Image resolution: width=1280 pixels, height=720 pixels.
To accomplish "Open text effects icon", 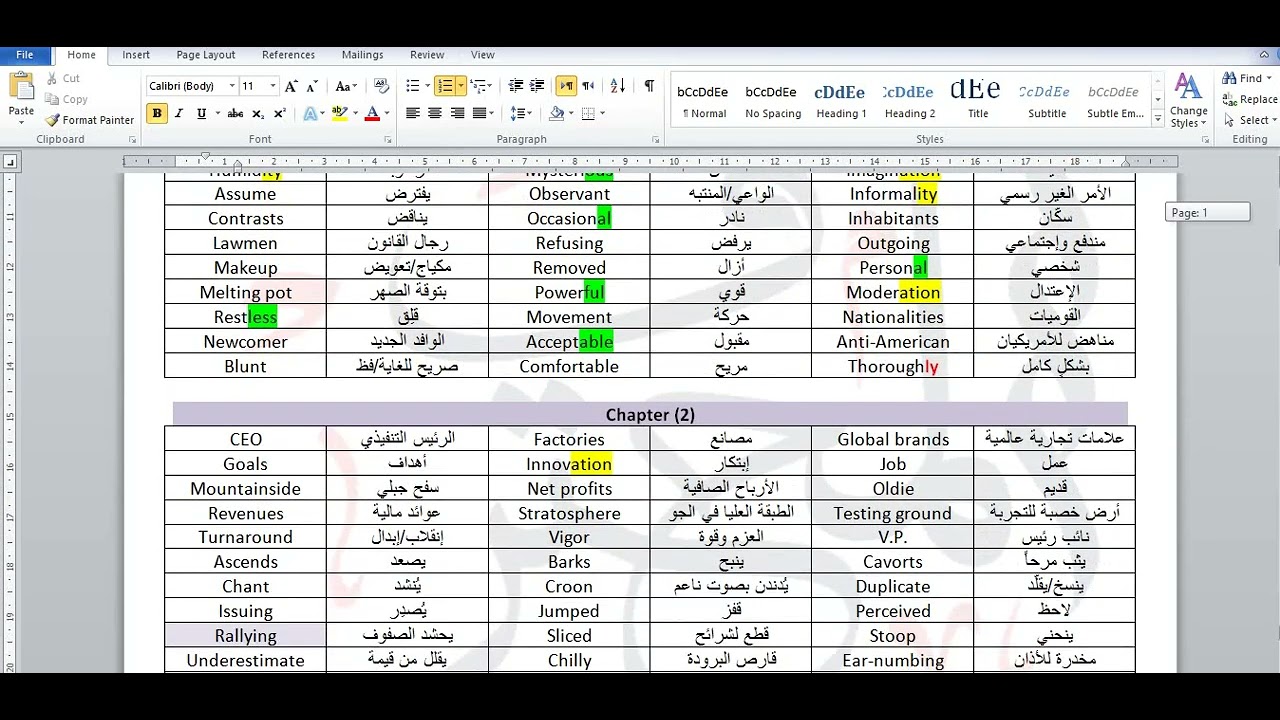I will coord(310,114).
